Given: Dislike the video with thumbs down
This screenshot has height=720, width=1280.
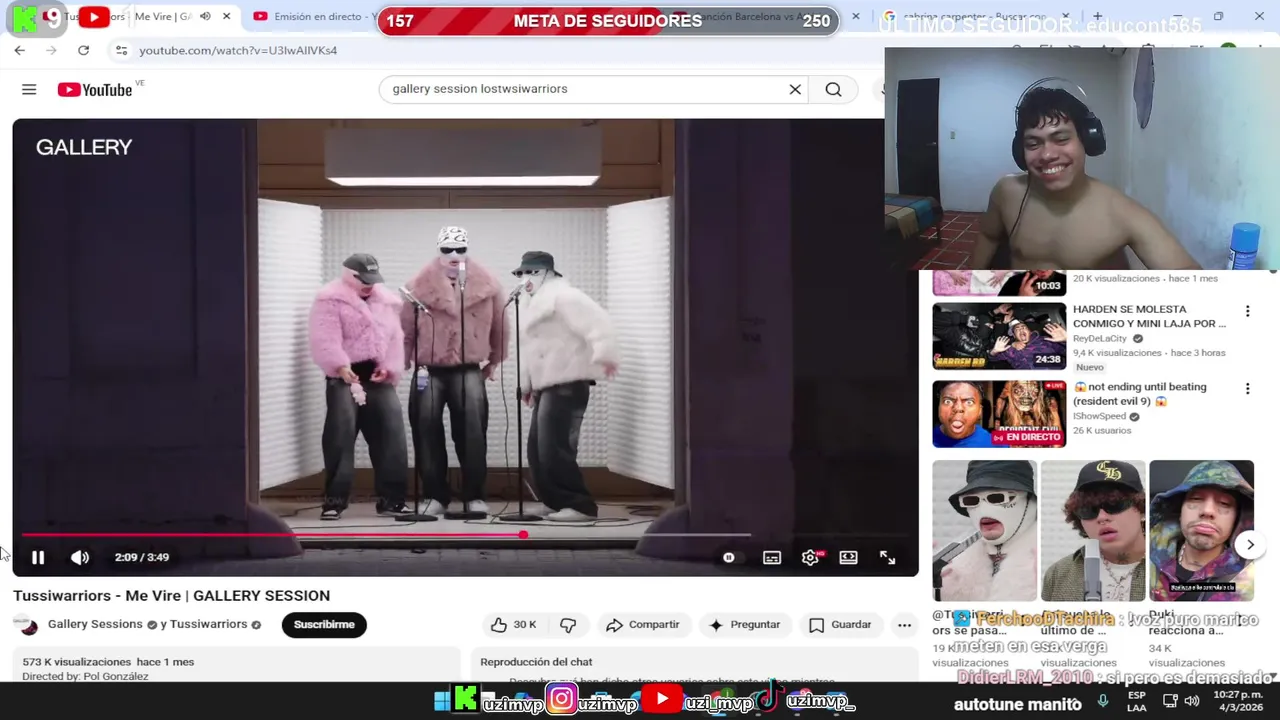Looking at the screenshot, I should [568, 625].
